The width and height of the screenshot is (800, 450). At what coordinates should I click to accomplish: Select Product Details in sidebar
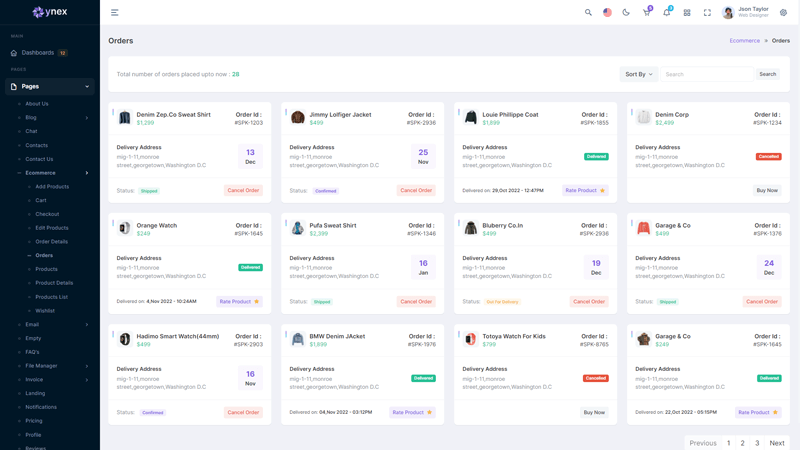coord(54,283)
